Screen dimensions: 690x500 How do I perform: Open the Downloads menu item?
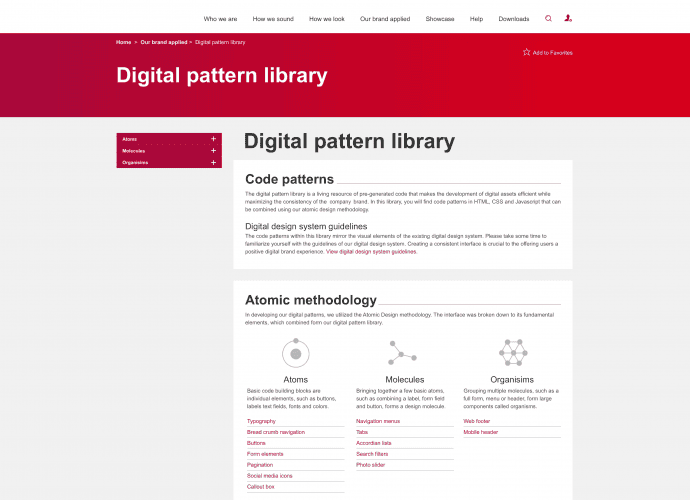[514, 19]
